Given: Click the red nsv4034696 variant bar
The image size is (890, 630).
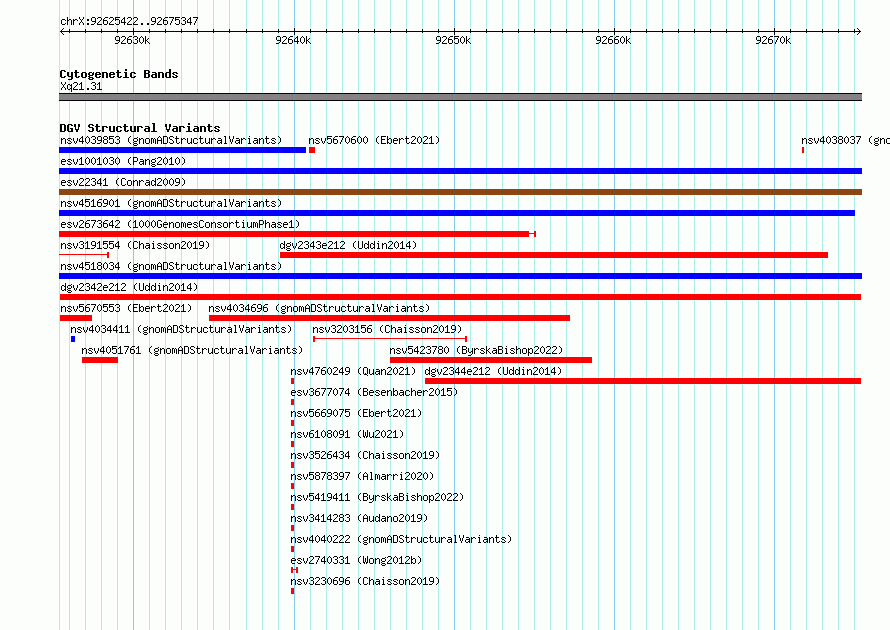Looking at the screenshot, I should point(389,318).
